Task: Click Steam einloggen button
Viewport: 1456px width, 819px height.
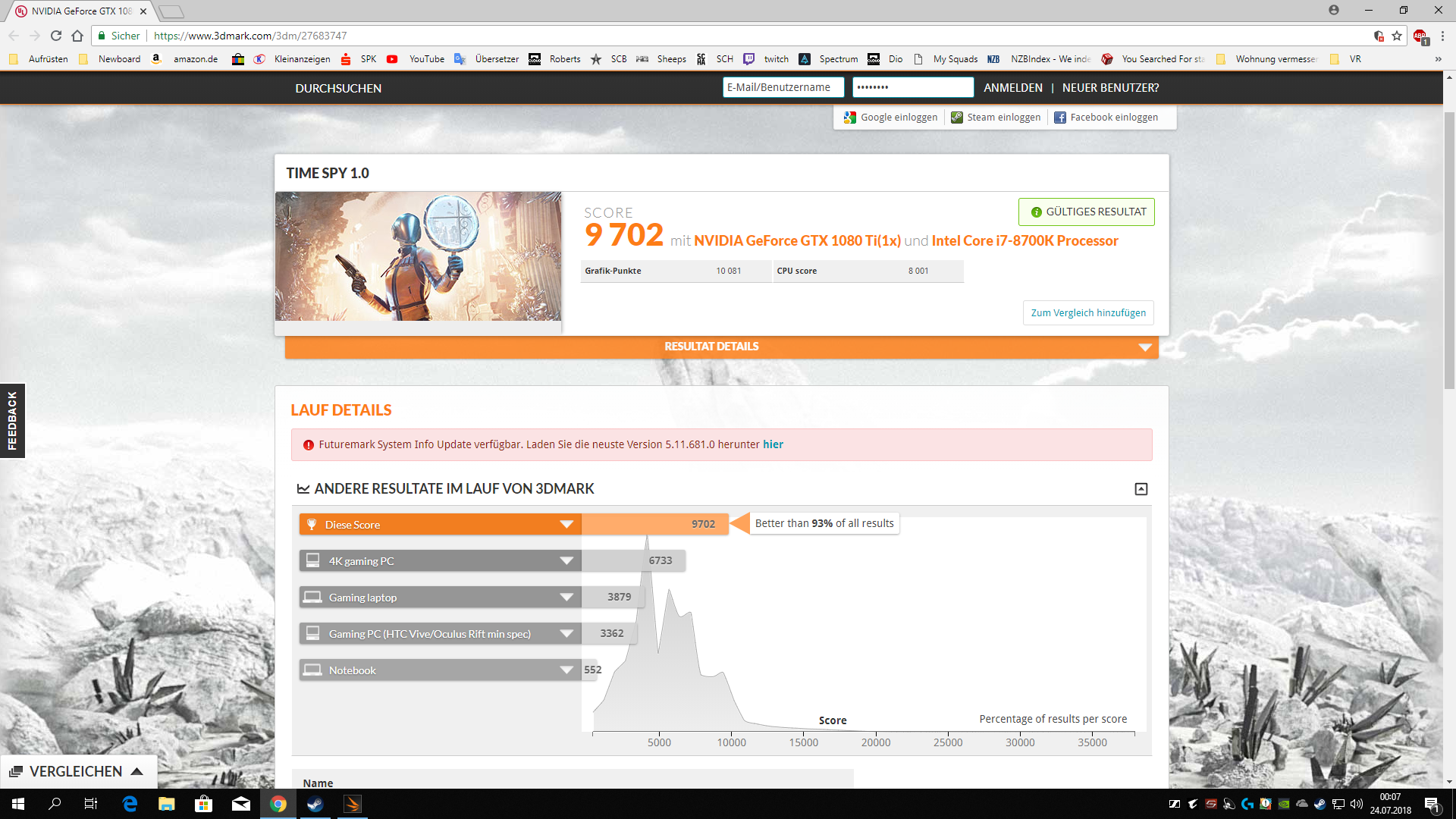Action: point(996,118)
